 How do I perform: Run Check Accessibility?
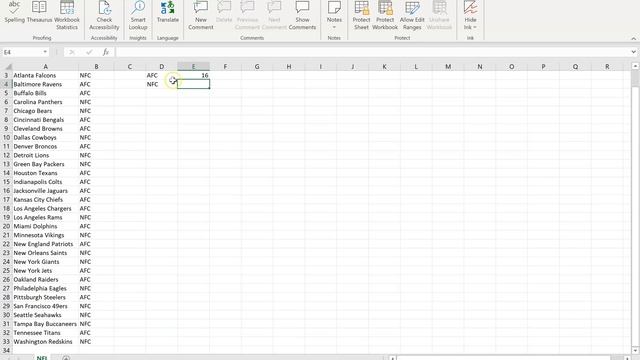[104, 16]
